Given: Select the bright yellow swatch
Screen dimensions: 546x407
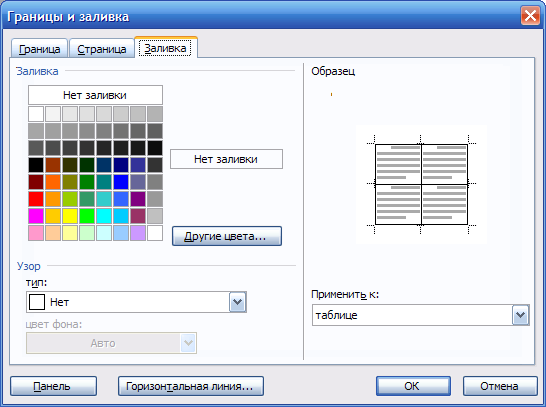Looking at the screenshot, I should pos(70,216).
